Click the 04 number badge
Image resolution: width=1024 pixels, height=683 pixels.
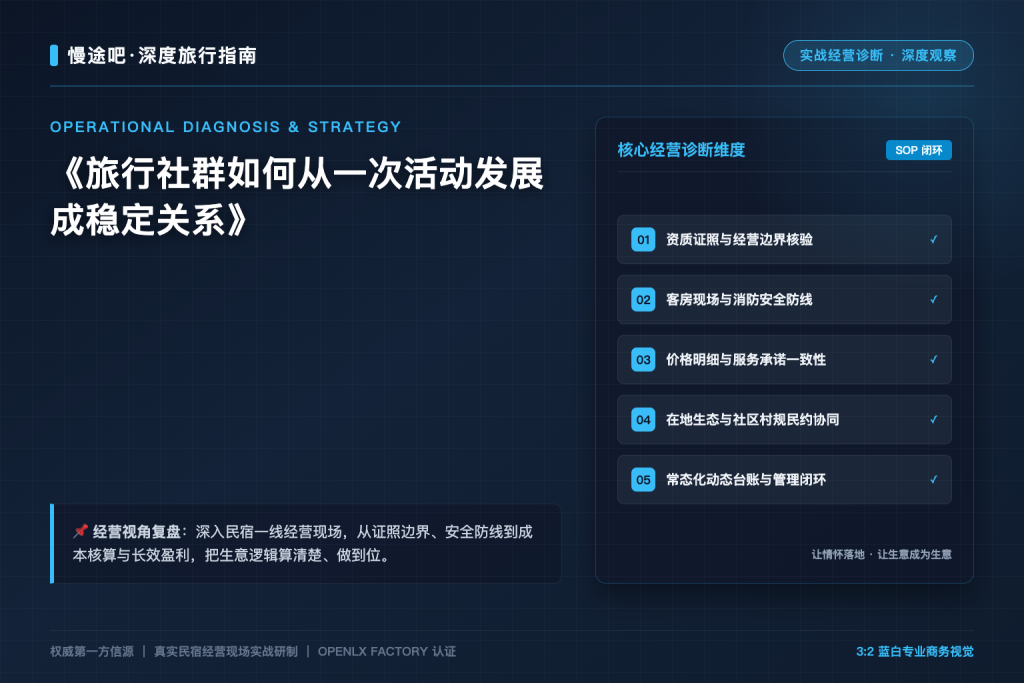coord(643,420)
